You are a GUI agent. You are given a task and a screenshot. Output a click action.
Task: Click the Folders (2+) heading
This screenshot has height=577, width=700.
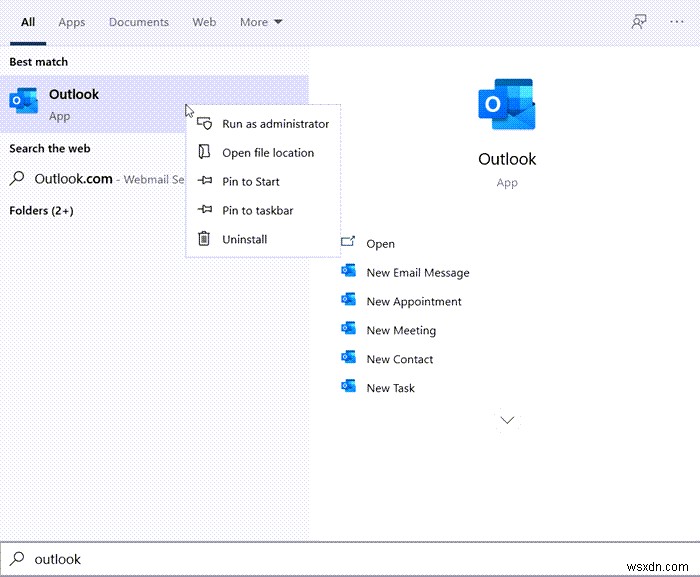(x=41, y=210)
